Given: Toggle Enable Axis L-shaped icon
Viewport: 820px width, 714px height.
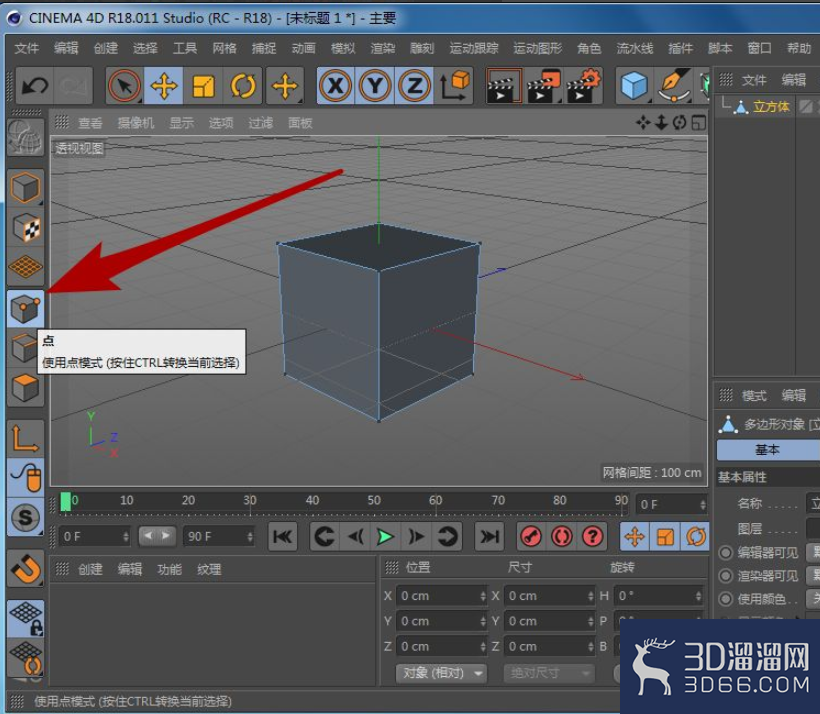Looking at the screenshot, I should click(x=25, y=438).
